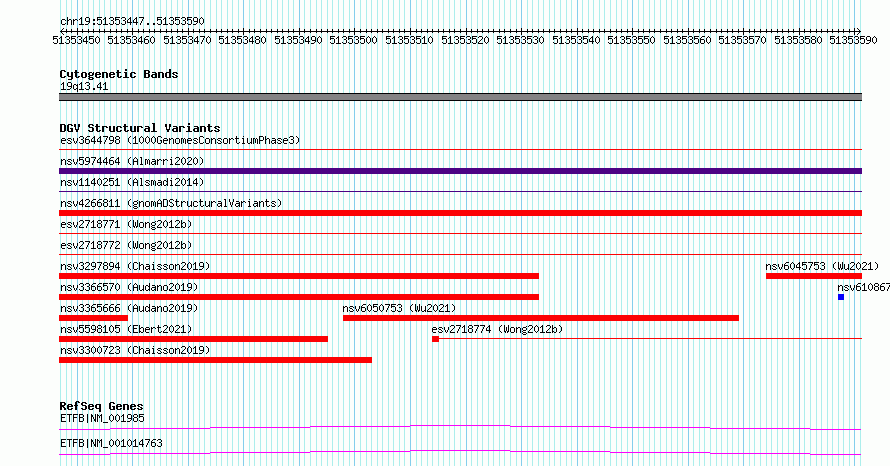This screenshot has height=466, width=890.
Task: Open variant esv3644798 (1000GenomesConsortiumPhase3)
Action: 180,140
